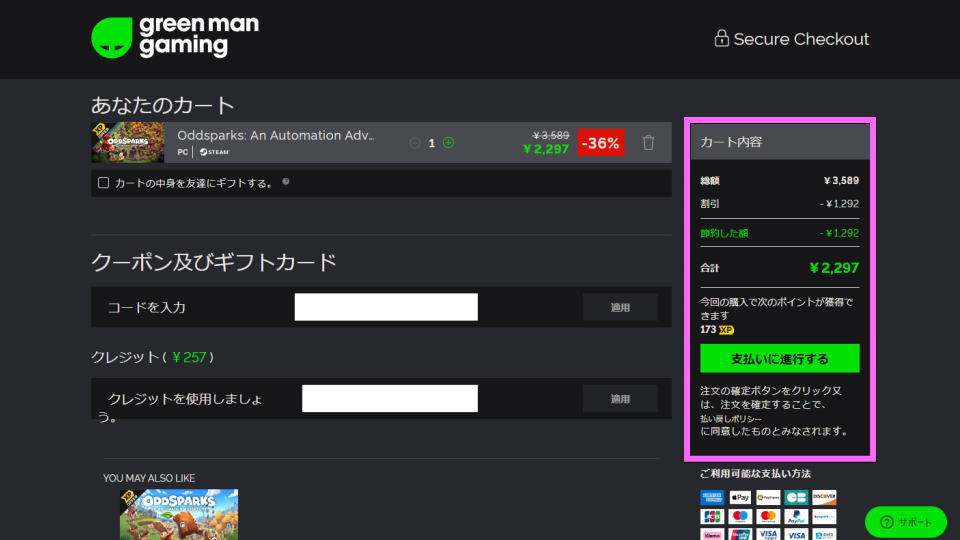
Task: Click the American Express payment icon
Action: coord(712,498)
